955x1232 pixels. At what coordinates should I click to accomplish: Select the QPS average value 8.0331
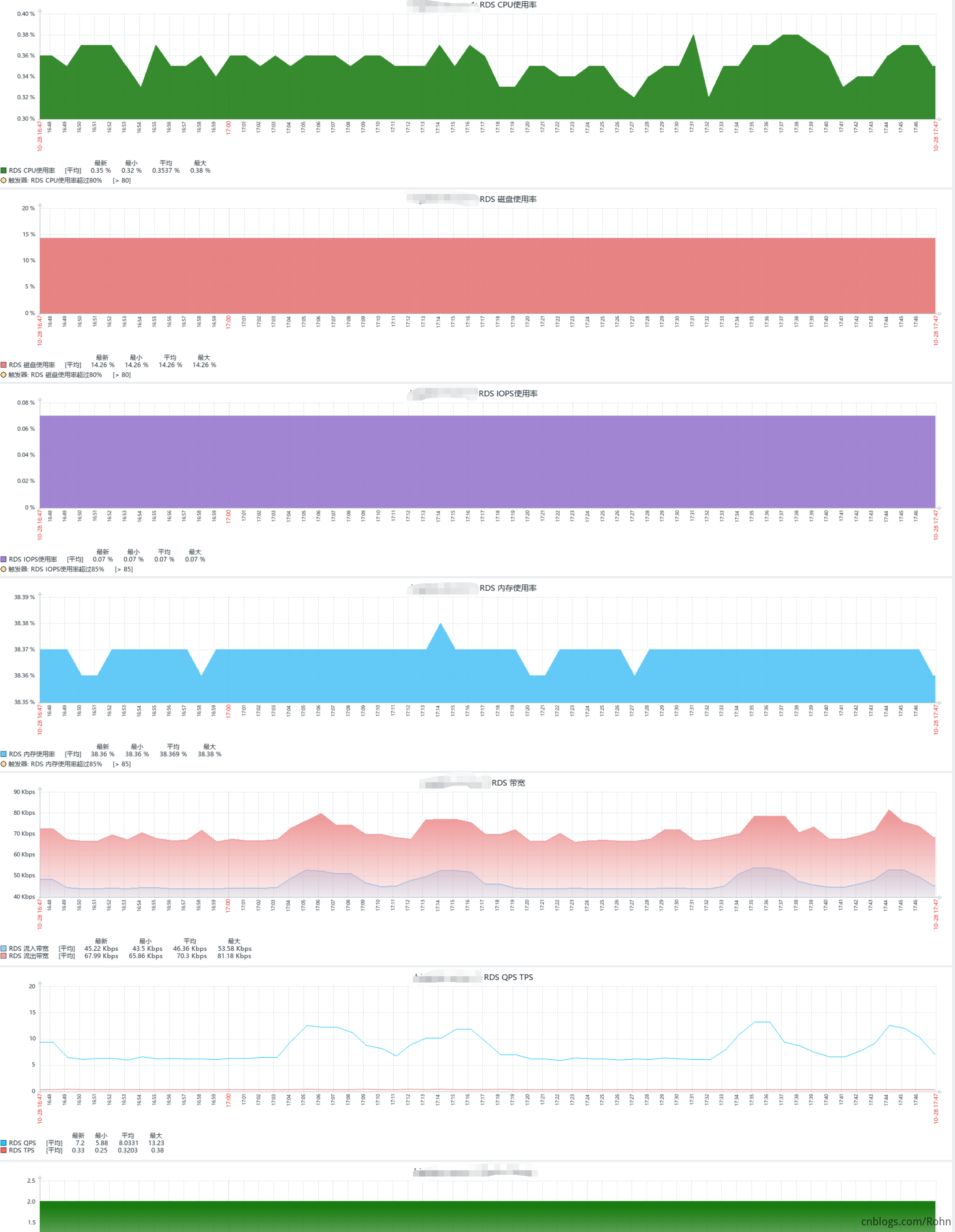point(128,1143)
